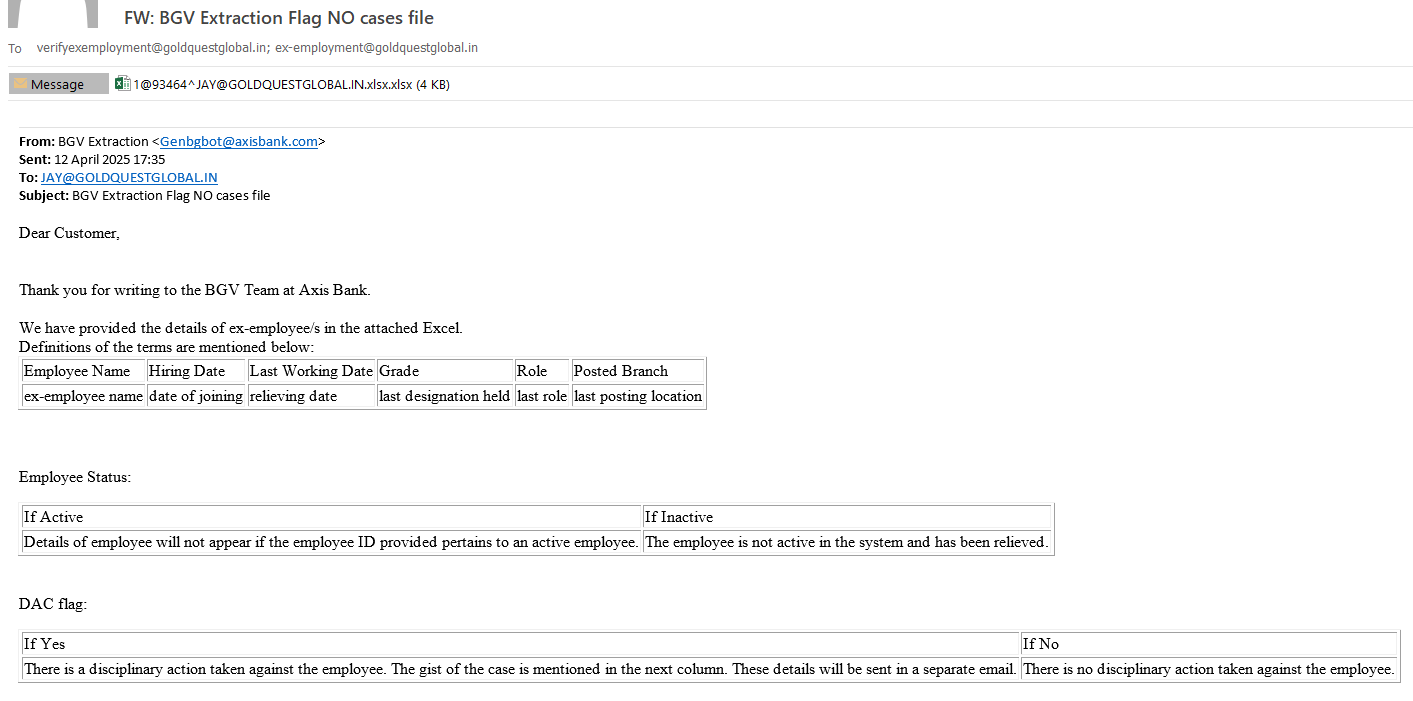Click the 'Grade' table cell

[x=445, y=371]
